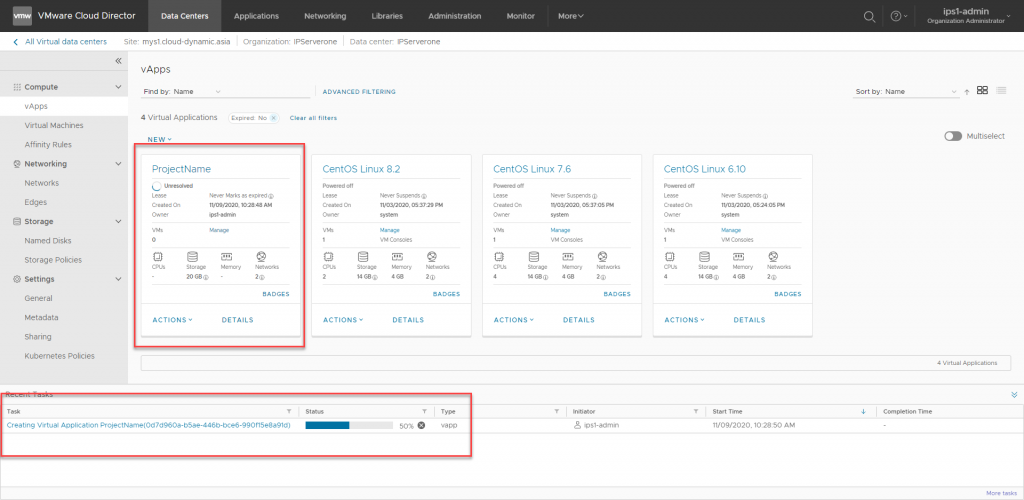Image resolution: width=1024 pixels, height=500 pixels.
Task: Cancel the Creating Virtual Application task
Action: 421,425
